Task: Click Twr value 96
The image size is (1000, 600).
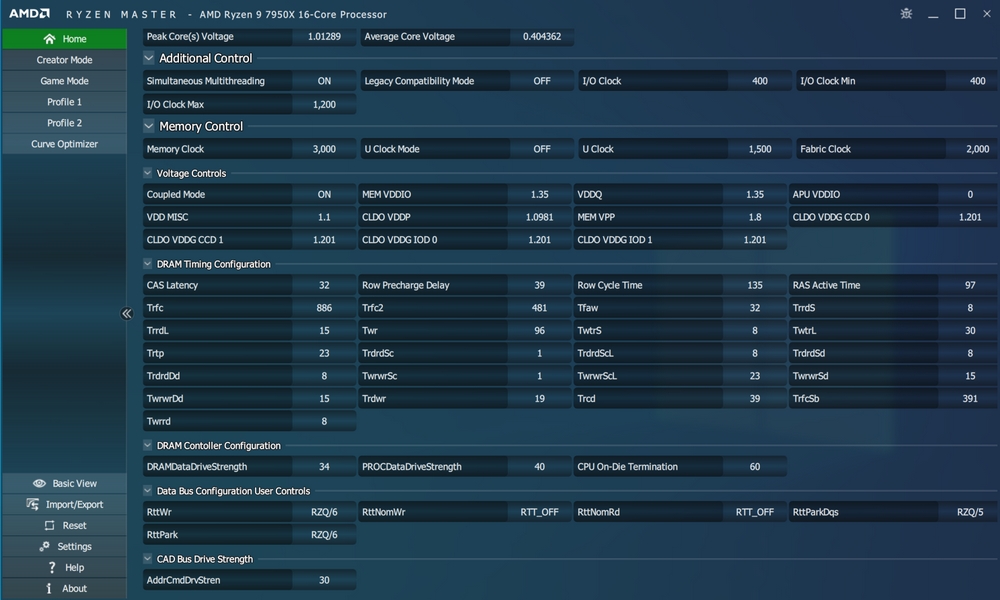Action: pyautogui.click(x=539, y=331)
